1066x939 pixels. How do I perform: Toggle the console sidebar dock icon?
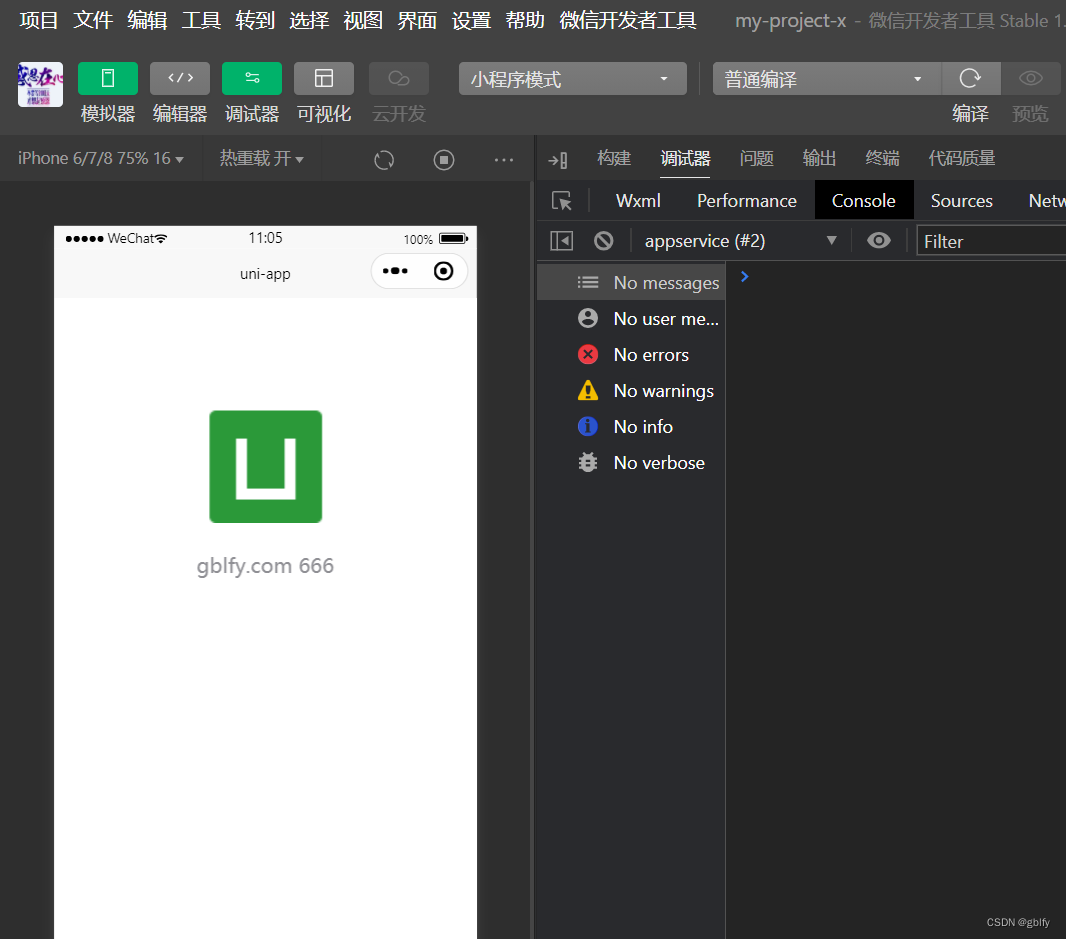561,240
